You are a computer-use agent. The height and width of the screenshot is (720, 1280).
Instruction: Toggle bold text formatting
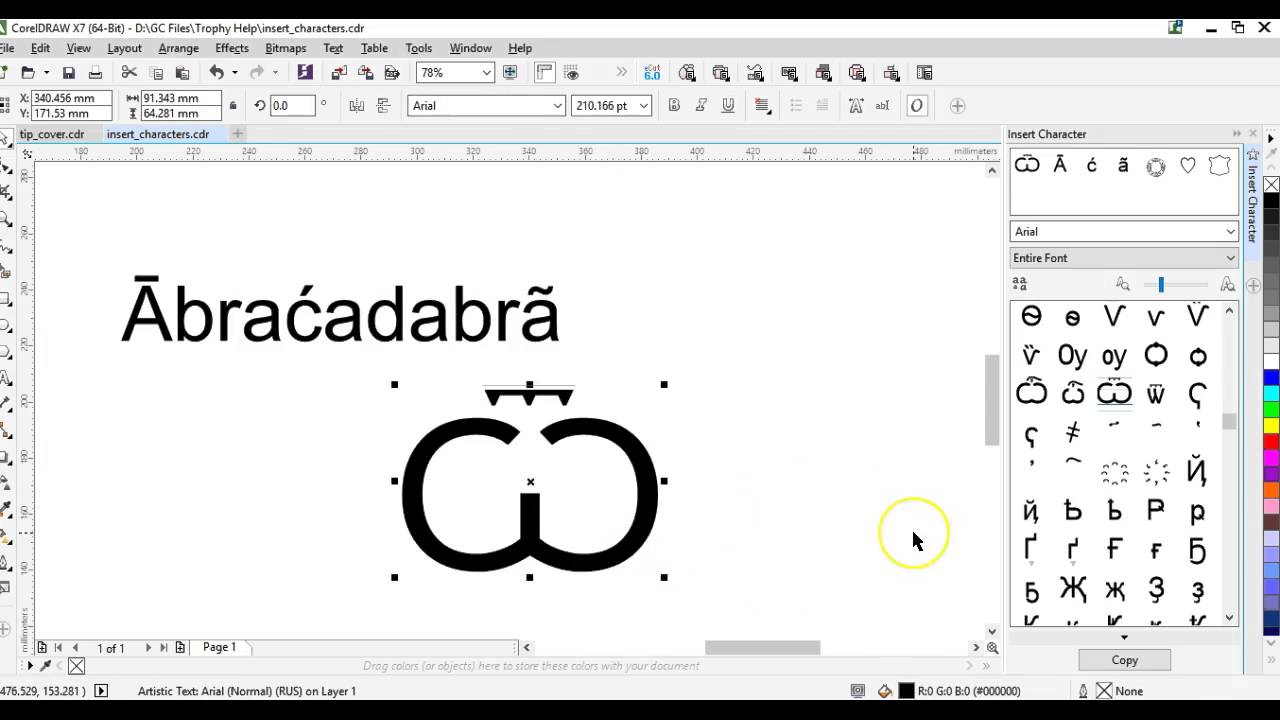pyautogui.click(x=674, y=106)
